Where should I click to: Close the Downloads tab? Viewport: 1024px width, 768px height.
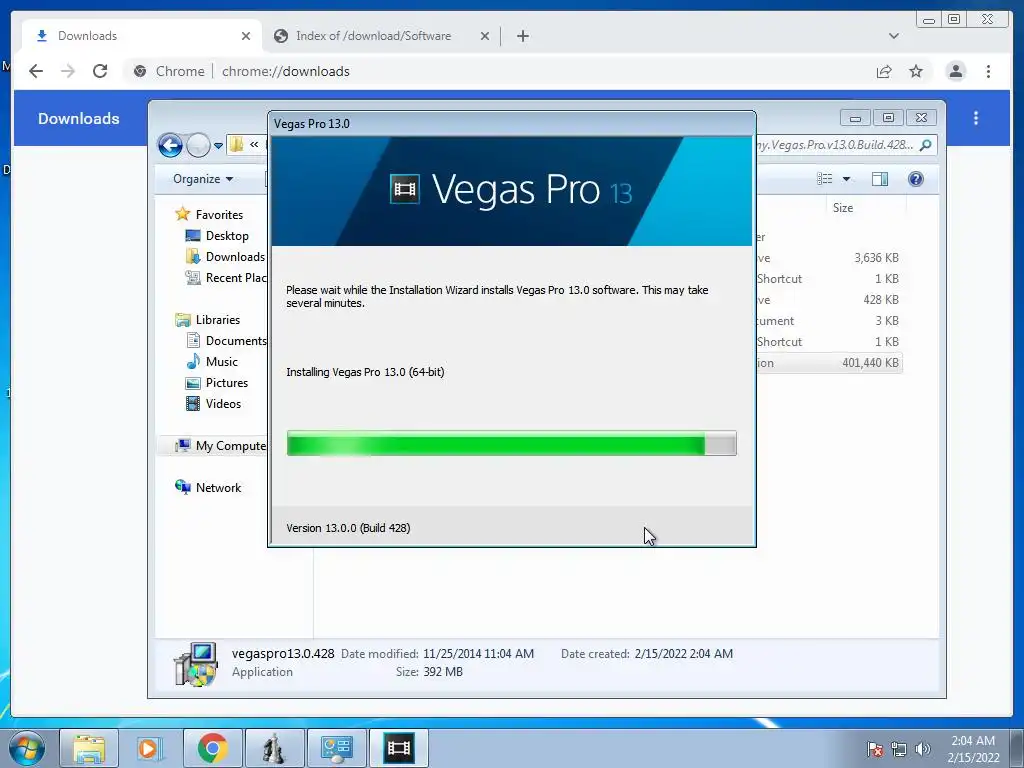[246, 36]
